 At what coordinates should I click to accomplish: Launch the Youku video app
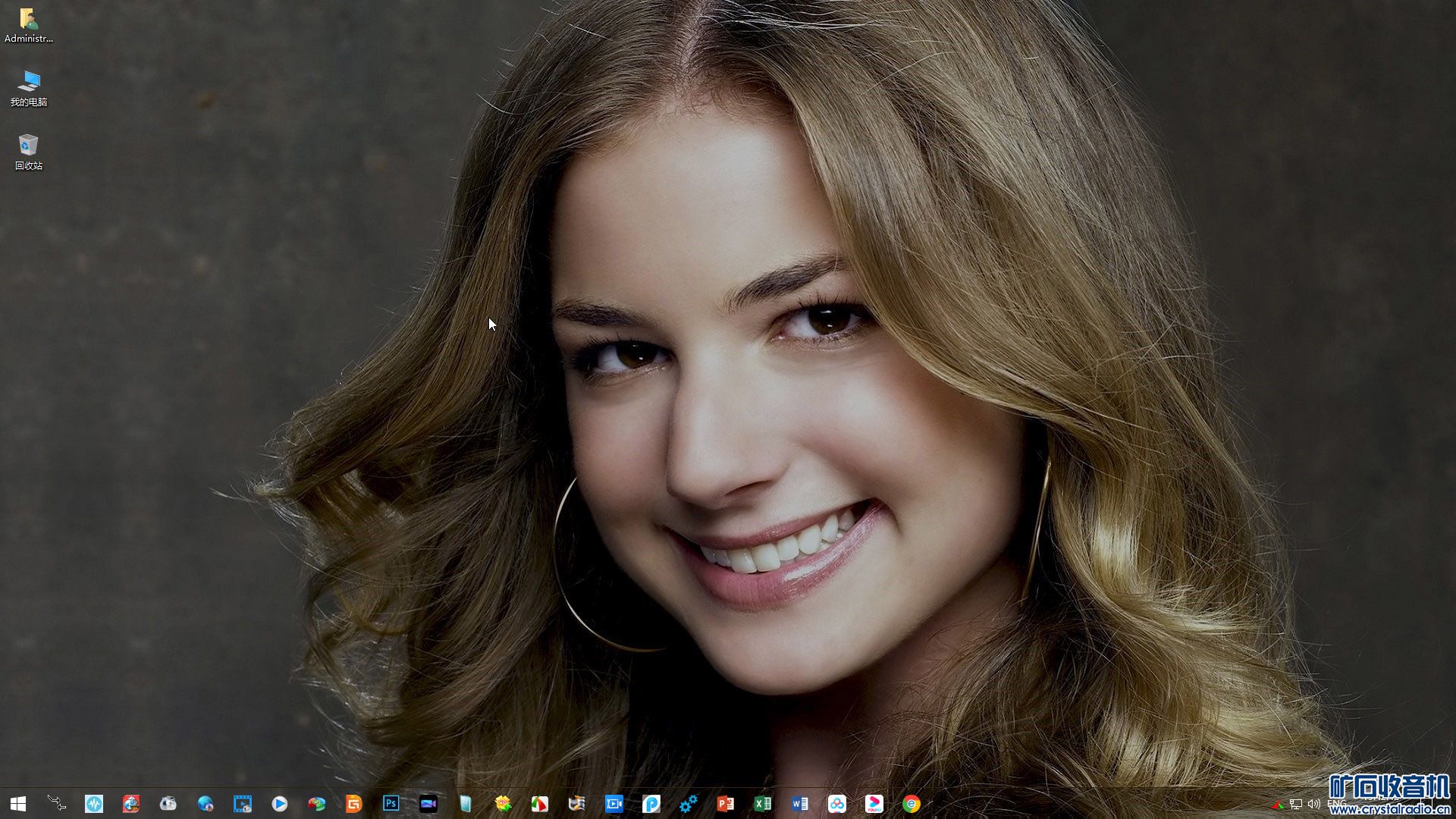point(874,803)
